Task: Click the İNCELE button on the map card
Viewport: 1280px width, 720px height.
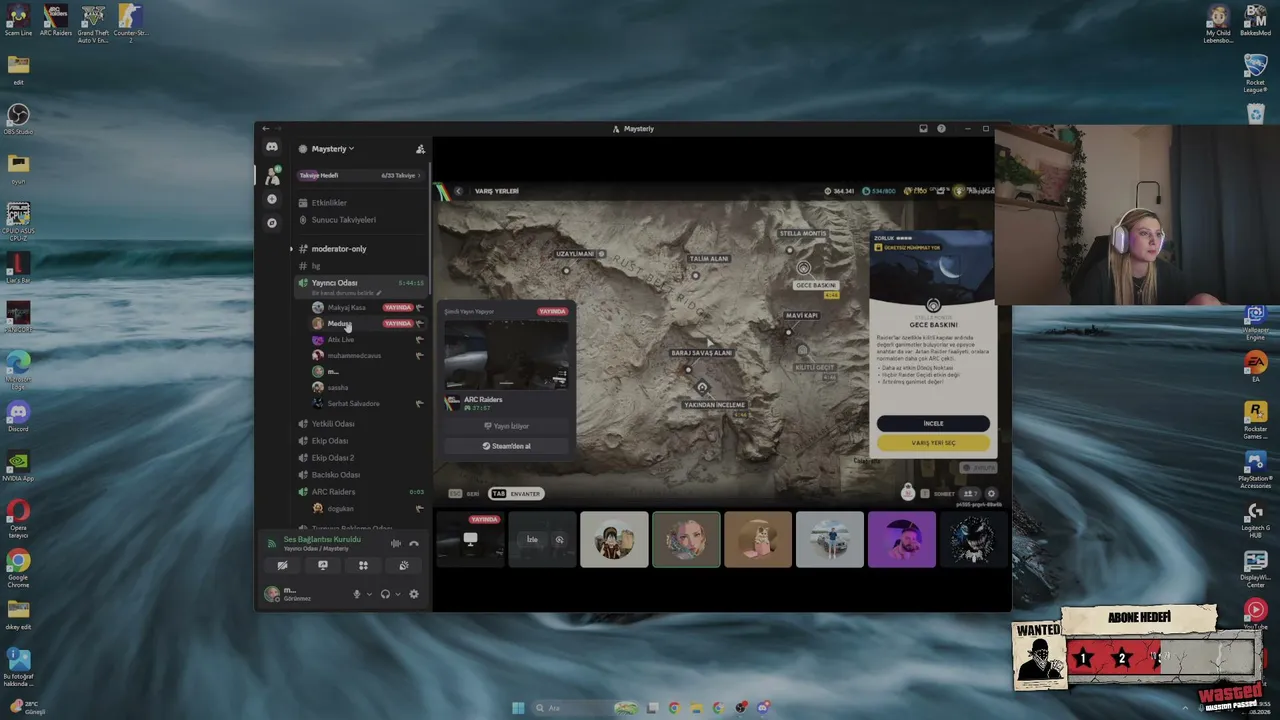Action: coord(933,424)
